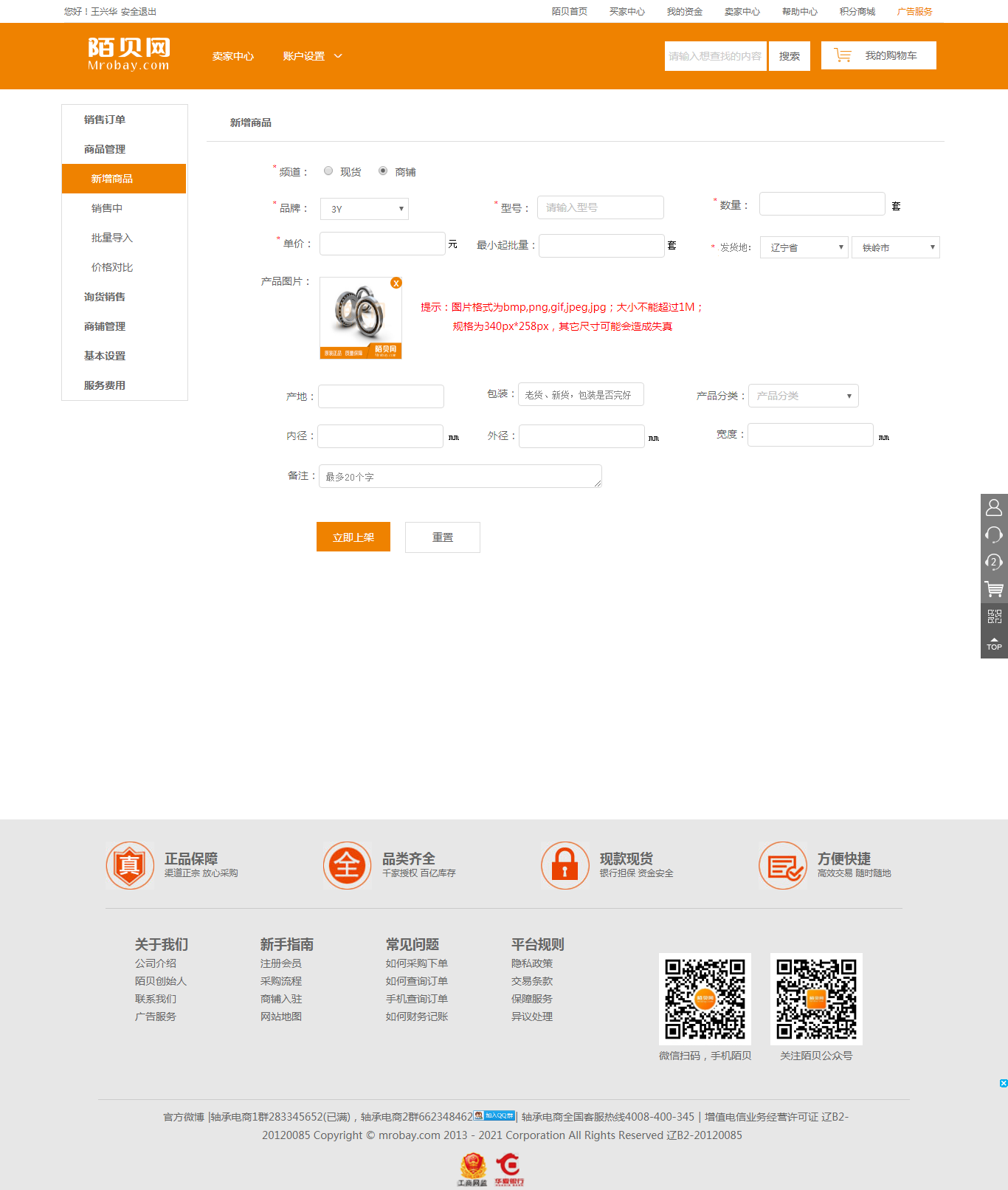Remove uploaded product image with orange X

click(396, 283)
